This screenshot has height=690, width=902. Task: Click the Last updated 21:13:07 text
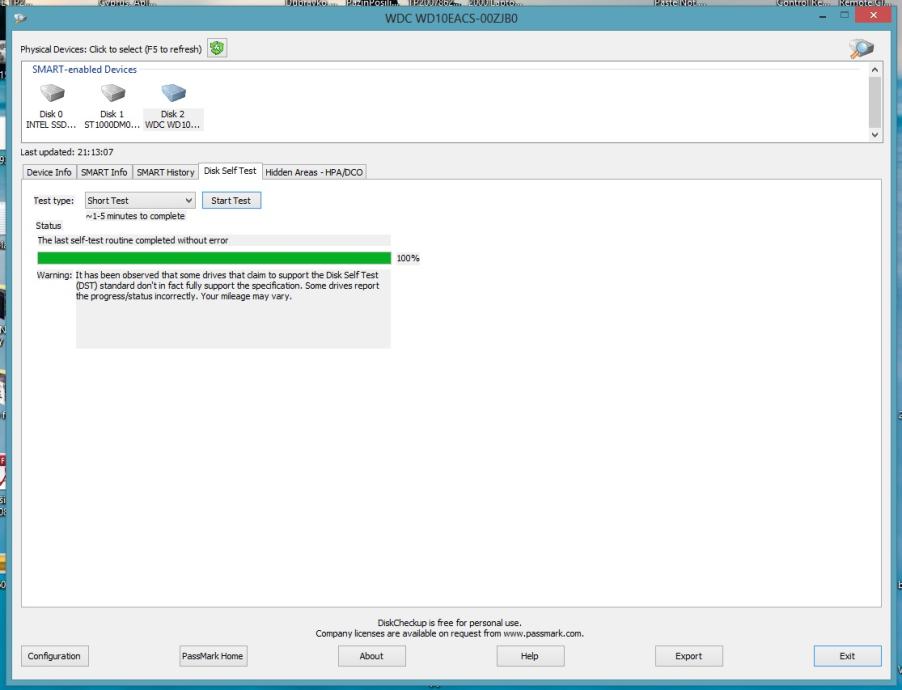67,152
